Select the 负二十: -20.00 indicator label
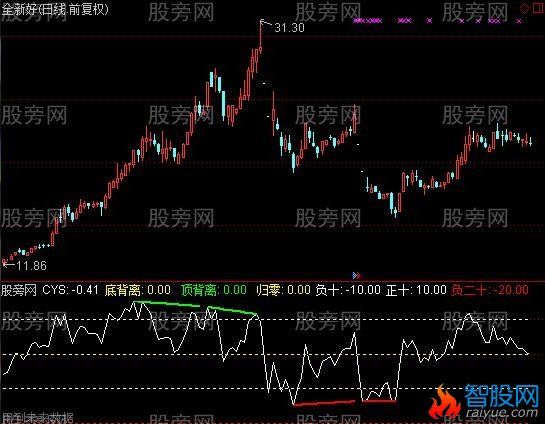Screen dimensions: 545x424 click(x=490, y=290)
